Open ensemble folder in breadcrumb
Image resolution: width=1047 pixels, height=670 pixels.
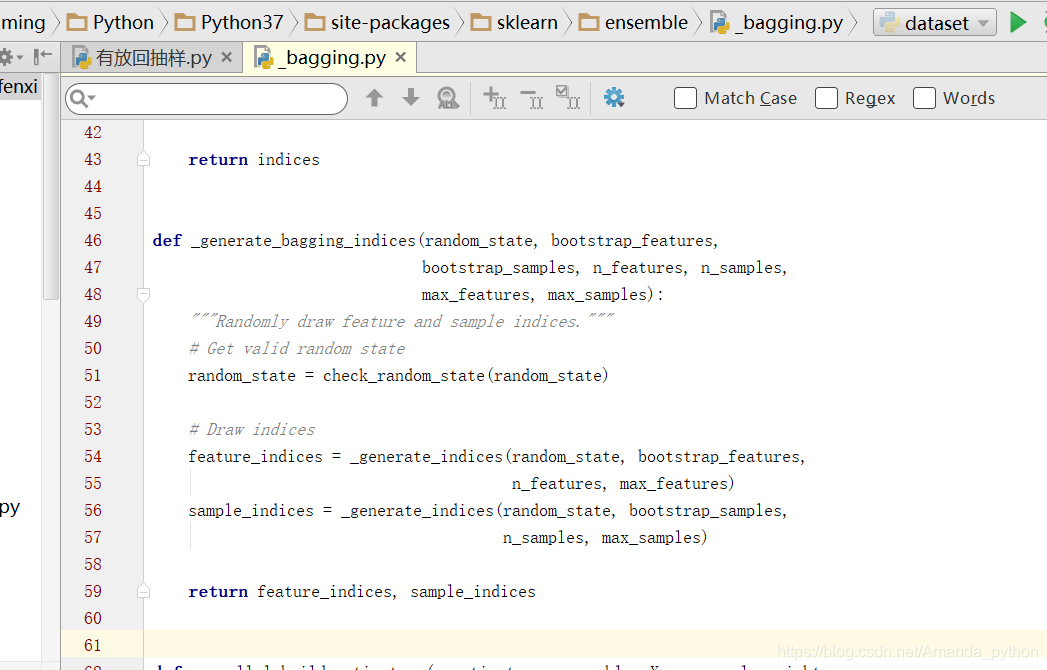pyautogui.click(x=633, y=23)
